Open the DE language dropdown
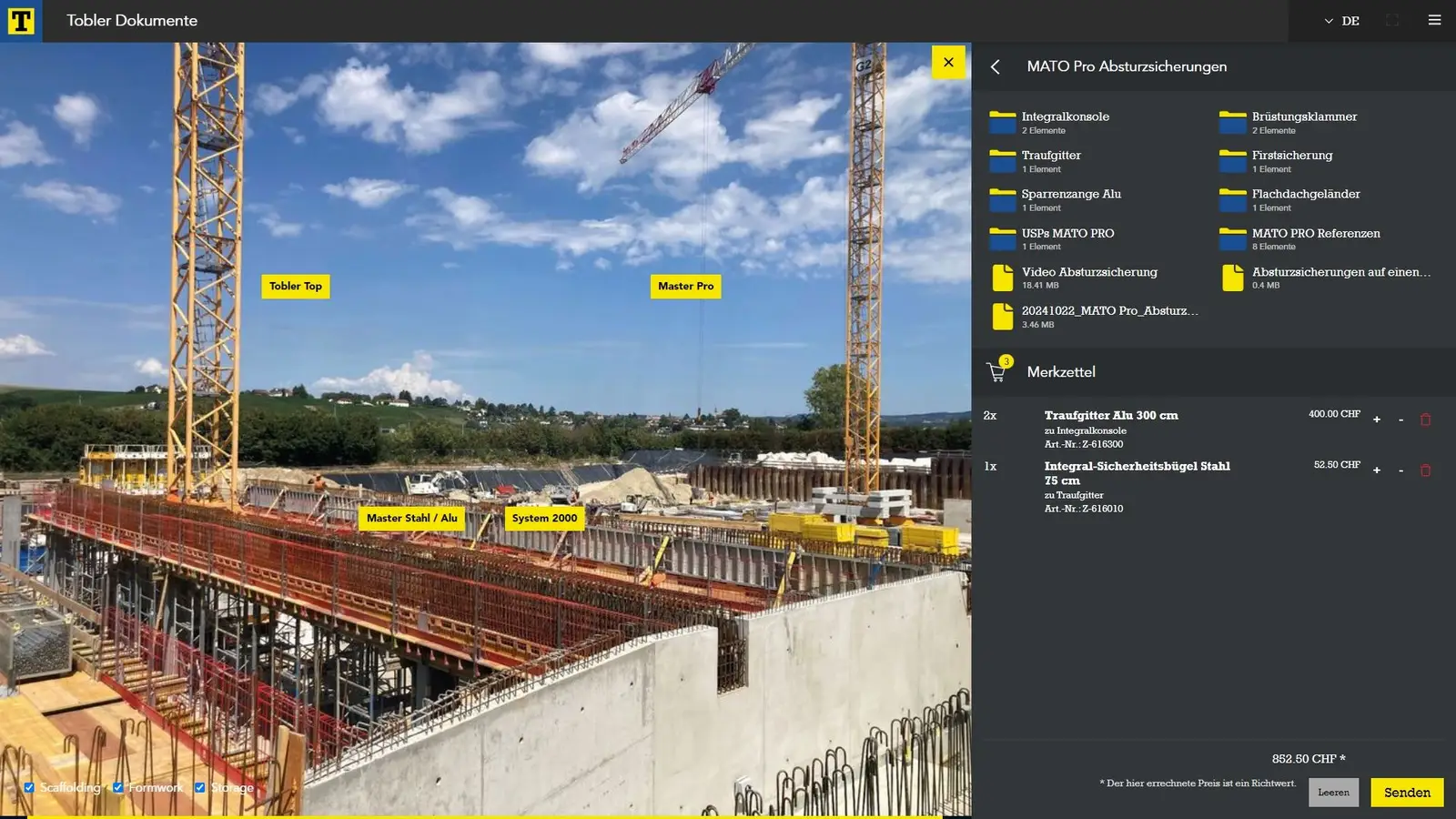 (x=1342, y=21)
